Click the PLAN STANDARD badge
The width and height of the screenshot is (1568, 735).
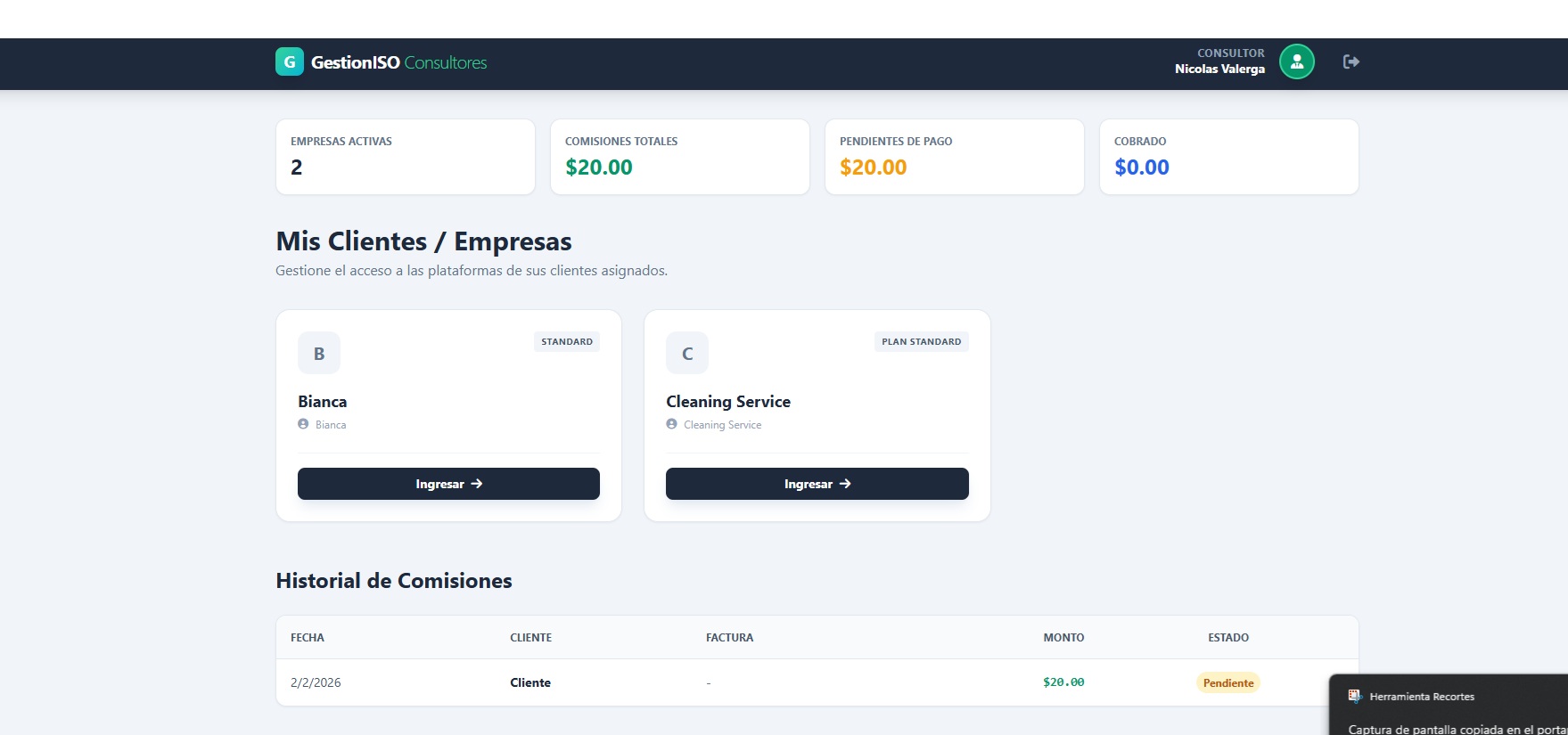(921, 342)
